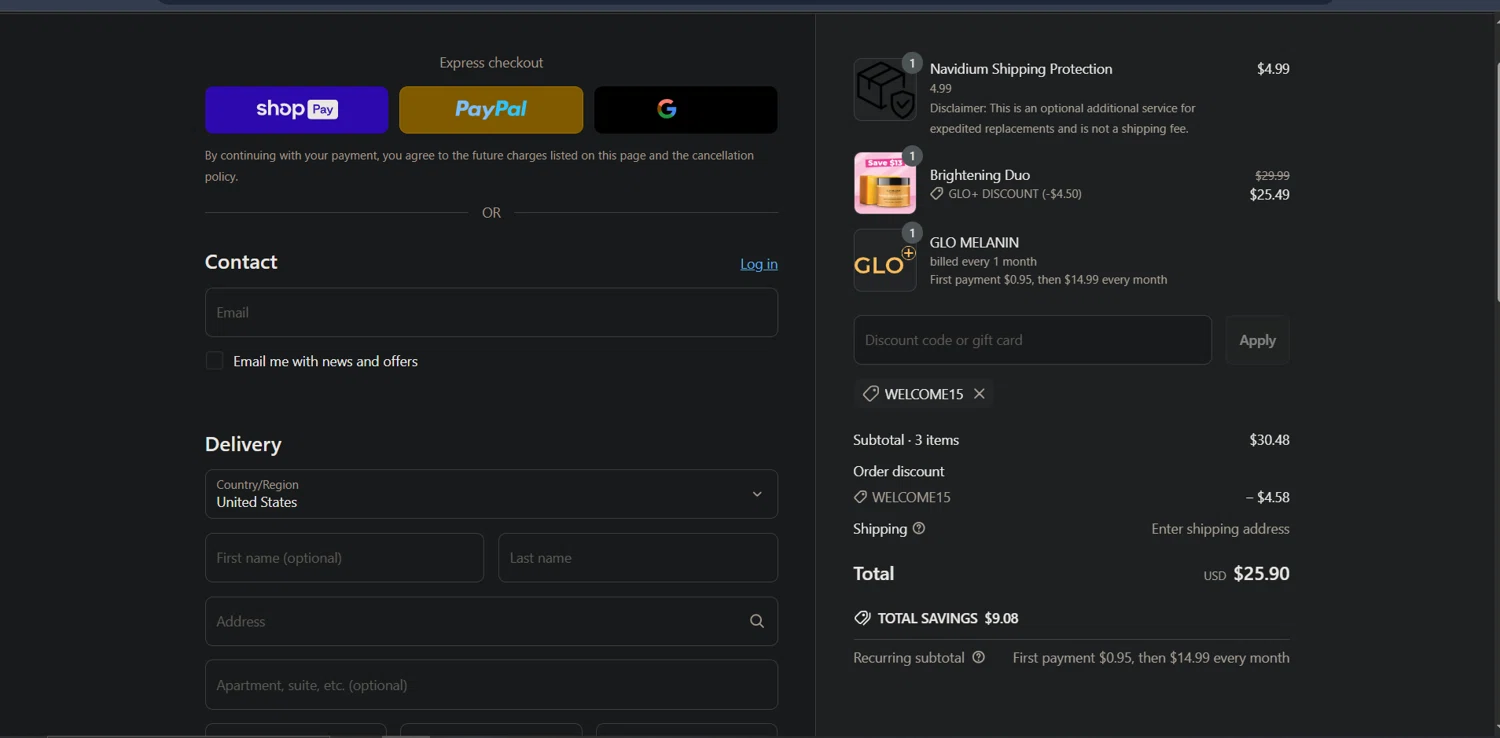1500x738 pixels.
Task: Focus the Email input field
Action: click(x=491, y=312)
